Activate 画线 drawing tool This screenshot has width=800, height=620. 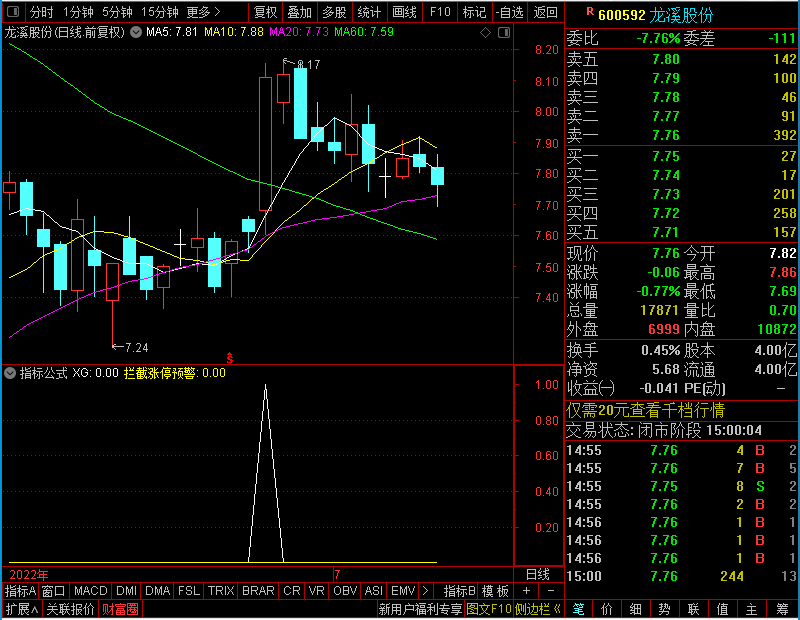pos(404,12)
